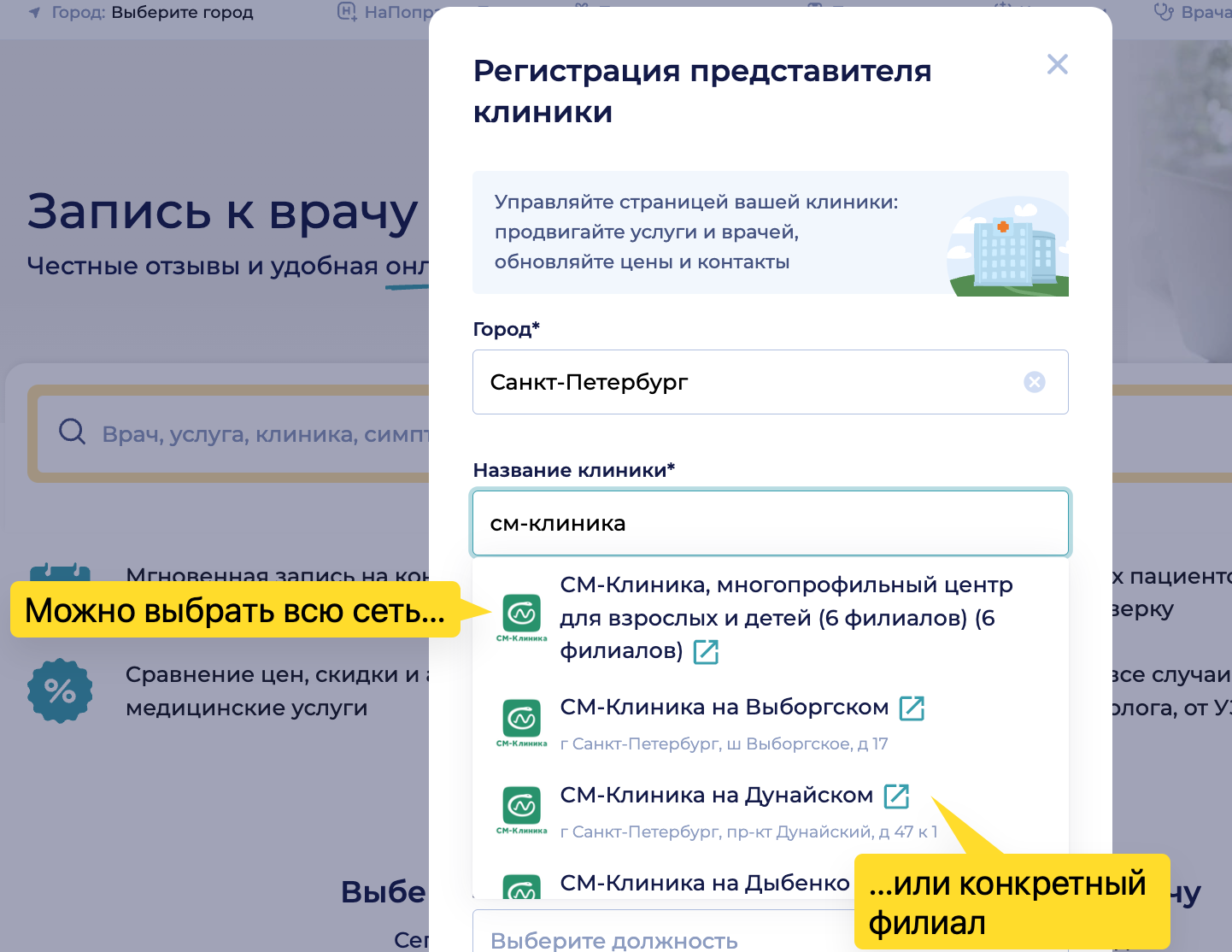Click the location arrow icon next to Город

tap(34, 13)
